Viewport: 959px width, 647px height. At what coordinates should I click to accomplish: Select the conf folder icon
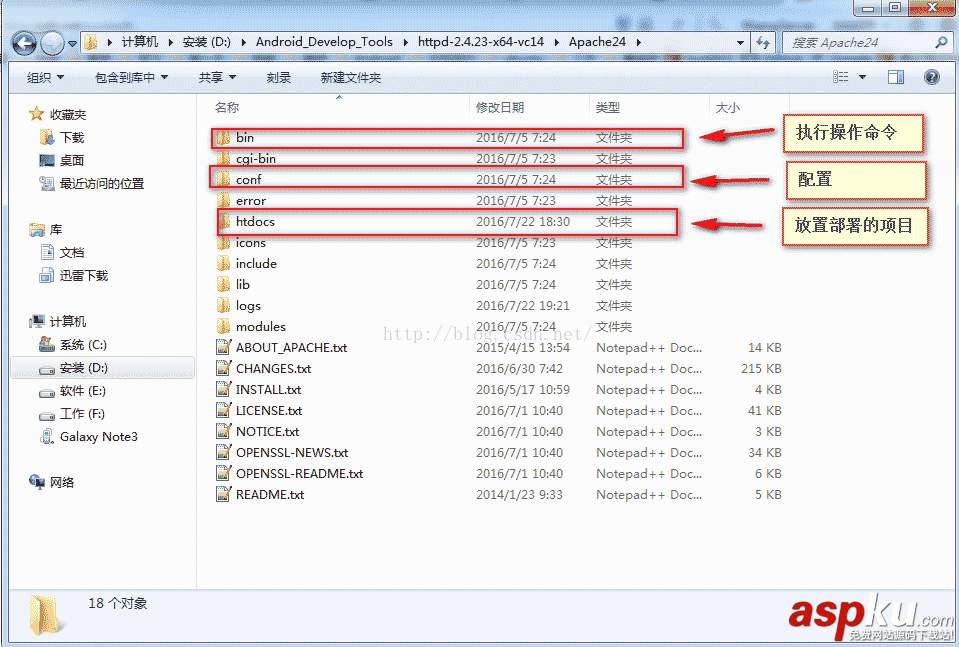[223, 179]
